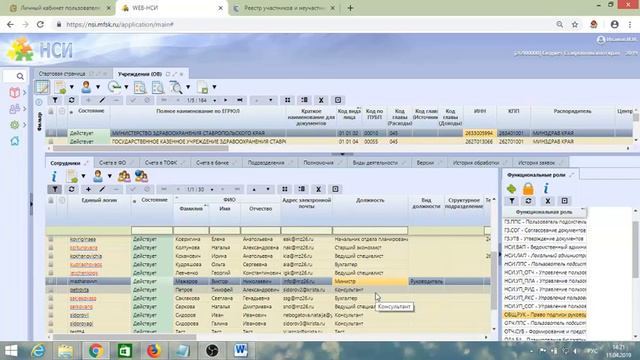Select role ГЗ.СОГ - Согласование документов
The image size is (640, 360).
pos(545,231)
